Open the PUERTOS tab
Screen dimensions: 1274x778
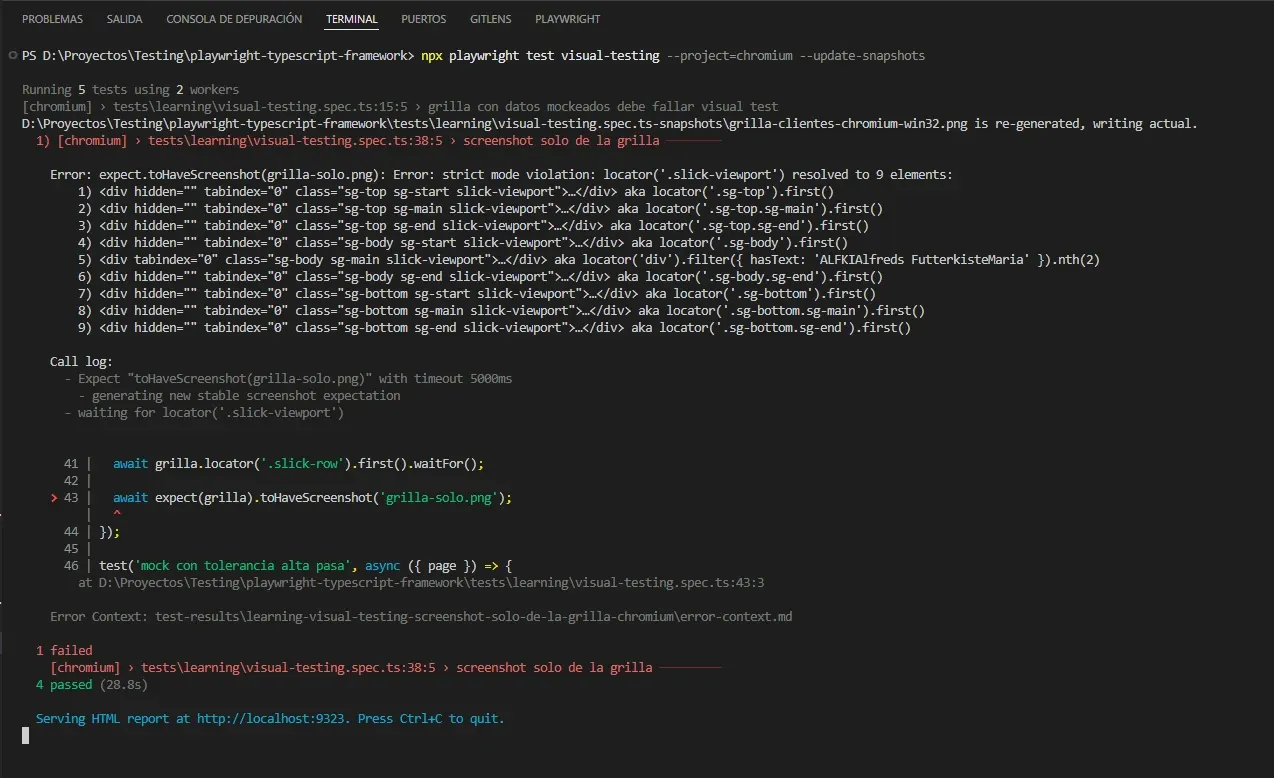pyautogui.click(x=424, y=19)
